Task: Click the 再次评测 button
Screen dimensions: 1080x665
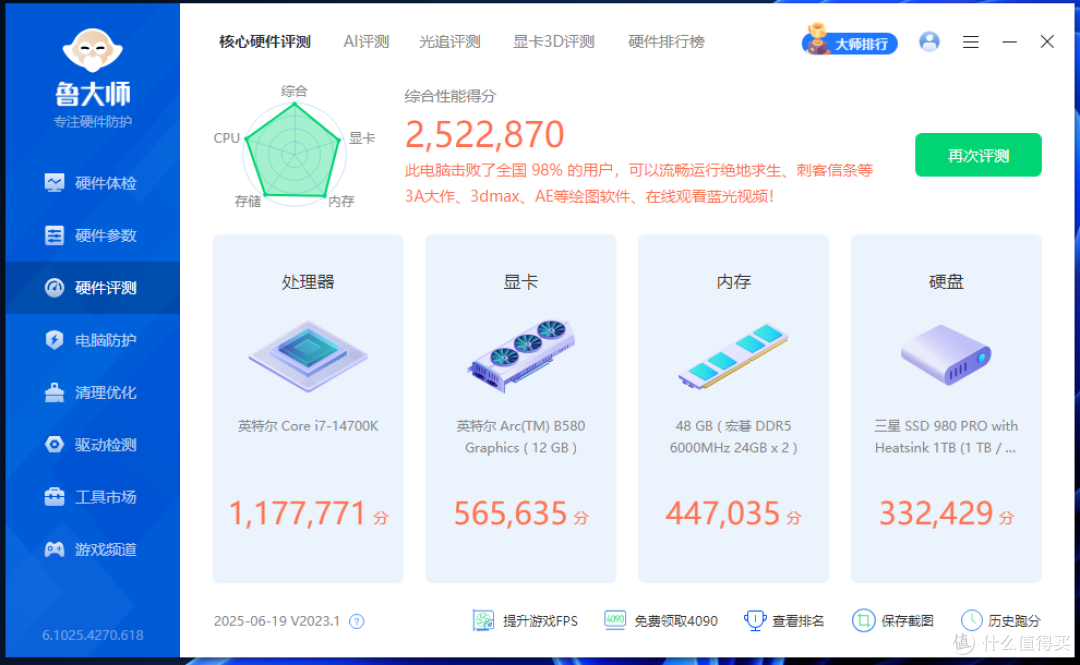Action: 978,155
